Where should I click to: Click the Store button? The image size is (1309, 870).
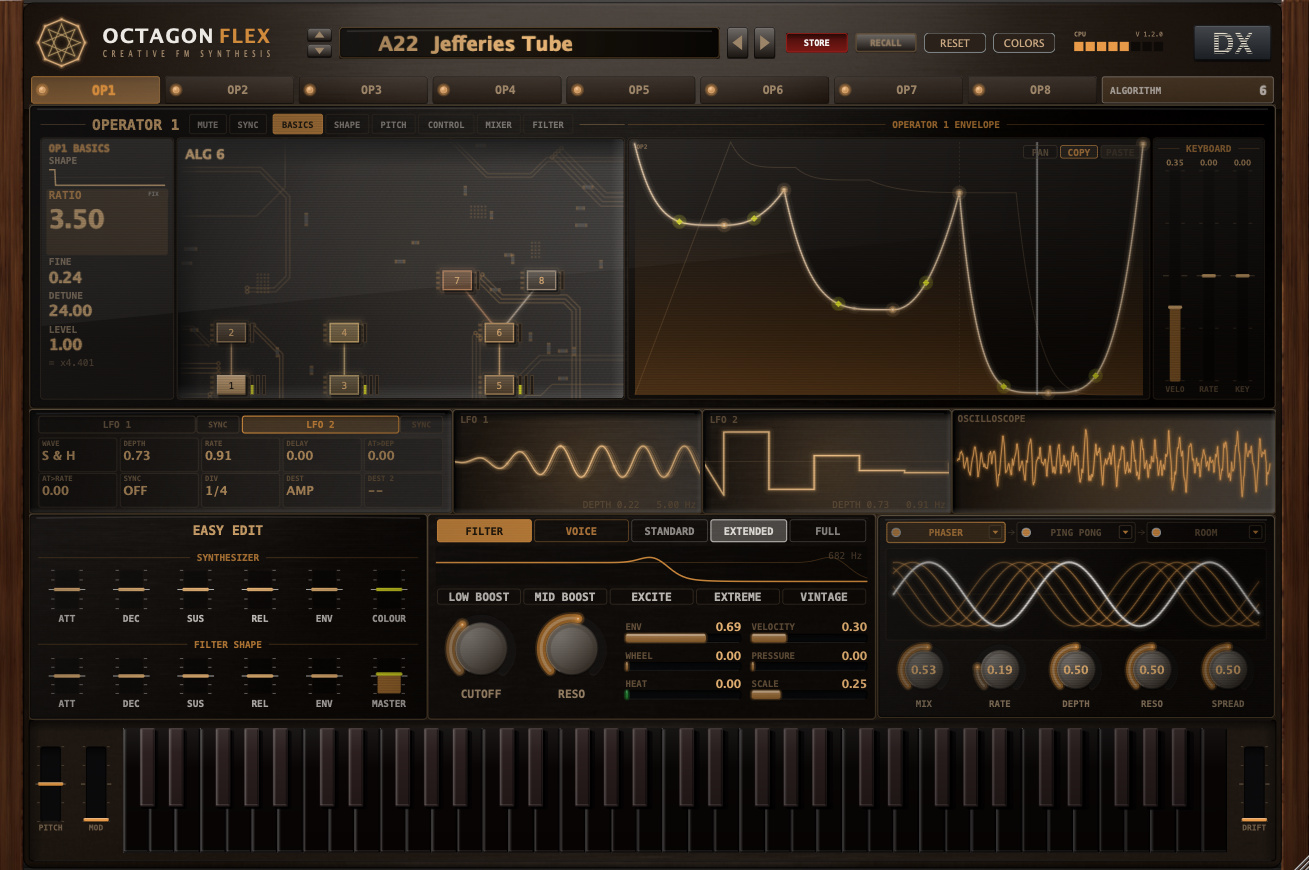point(817,43)
